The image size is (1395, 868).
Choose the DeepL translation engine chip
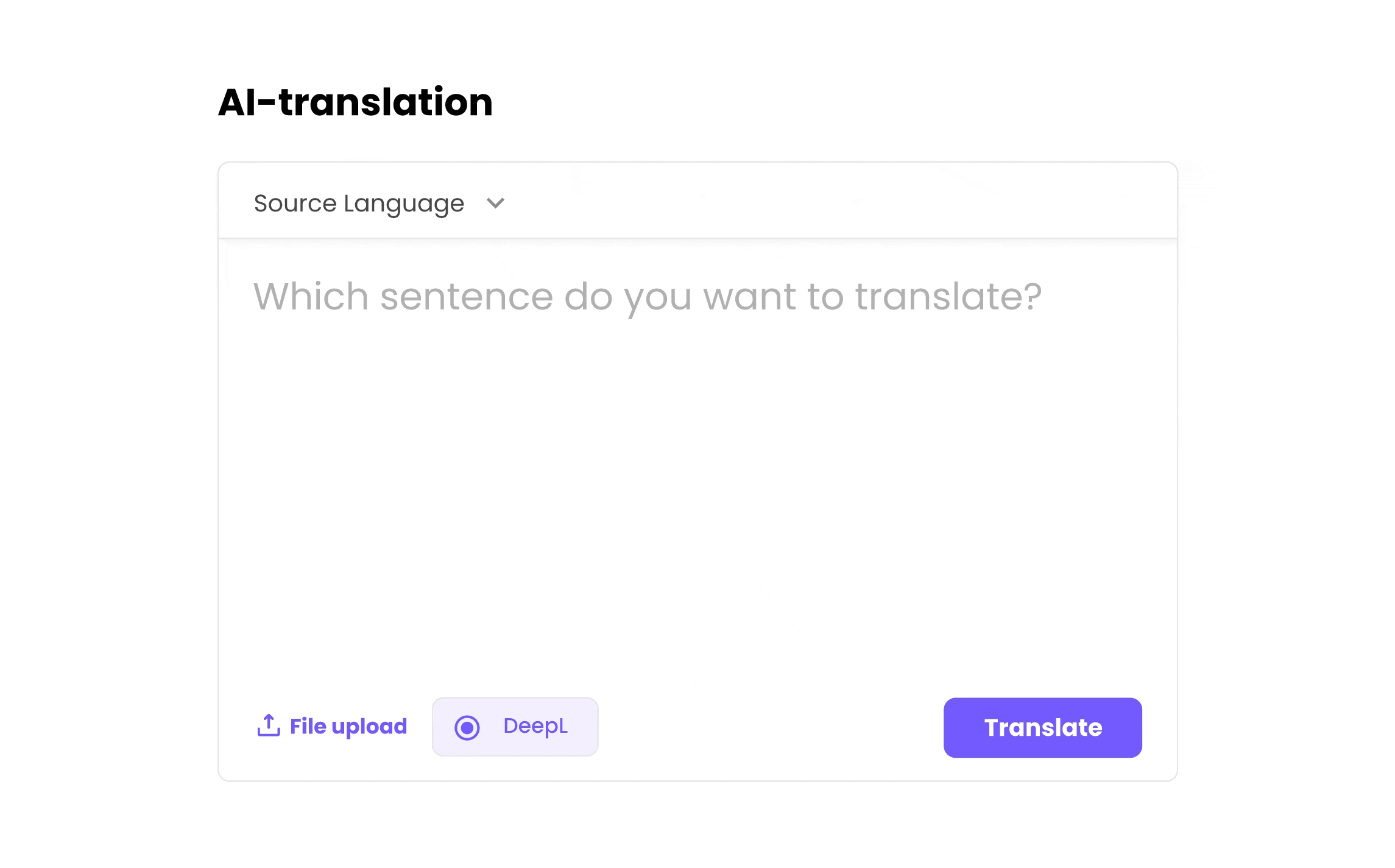click(x=515, y=727)
